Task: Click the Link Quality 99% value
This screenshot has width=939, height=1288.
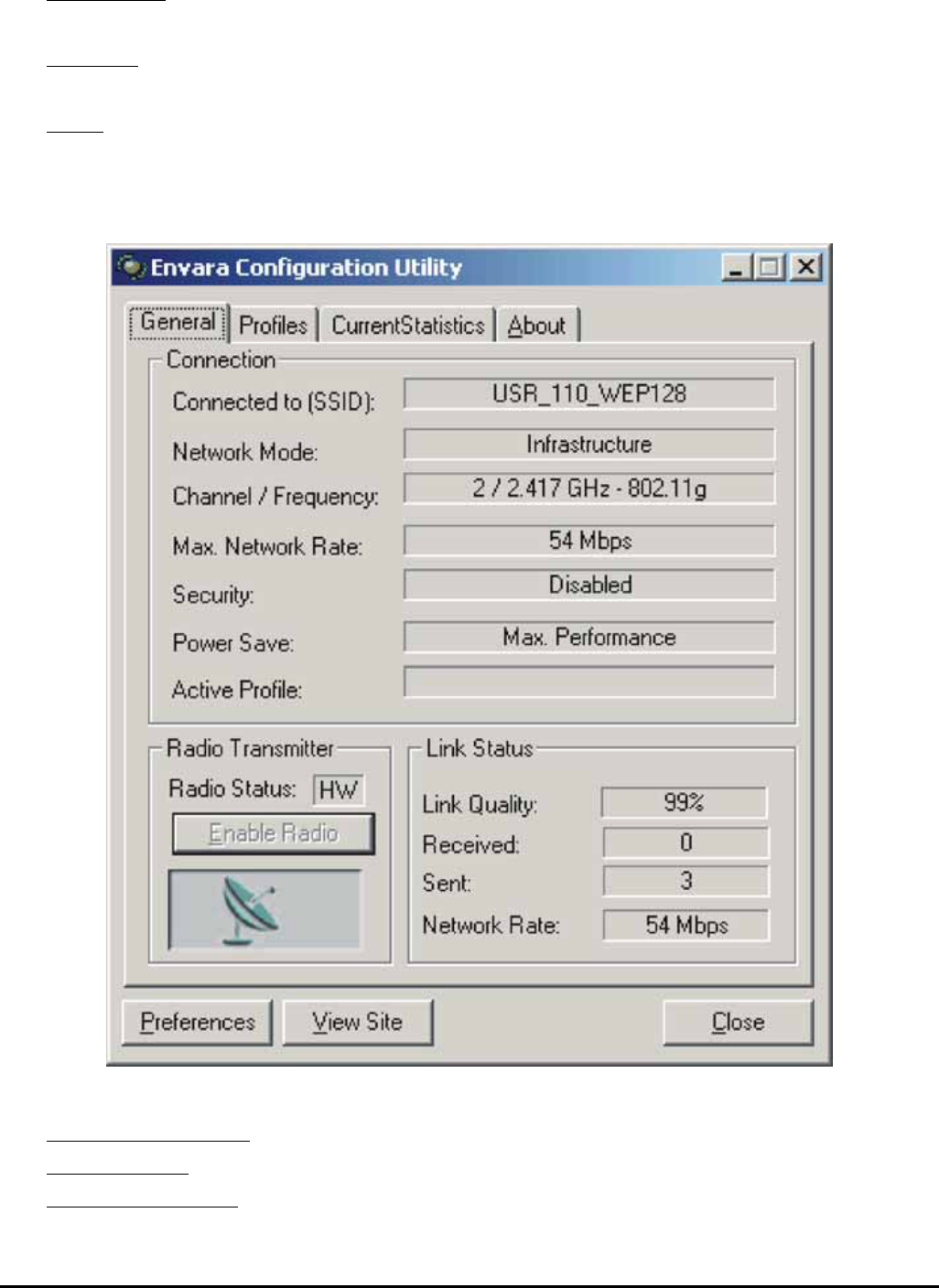Action: 685,803
